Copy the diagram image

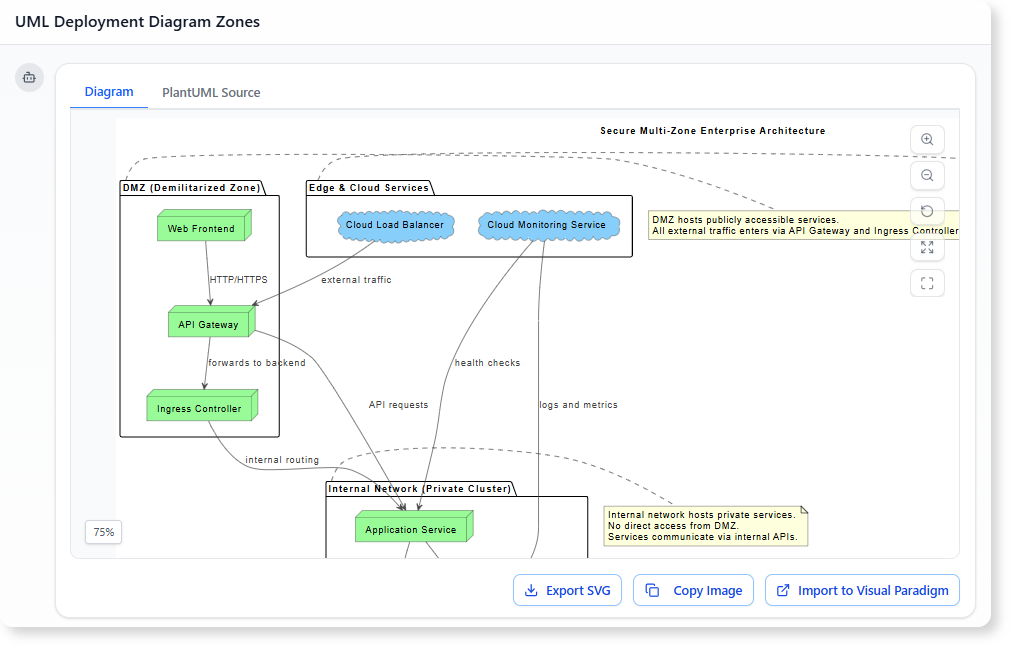(693, 590)
